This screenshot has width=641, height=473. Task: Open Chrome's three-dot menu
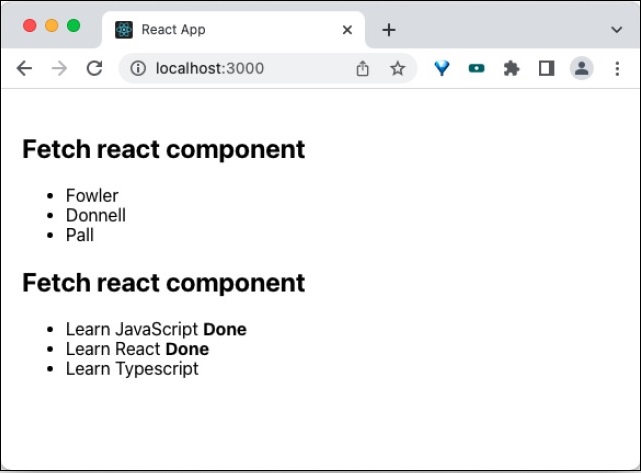617,68
